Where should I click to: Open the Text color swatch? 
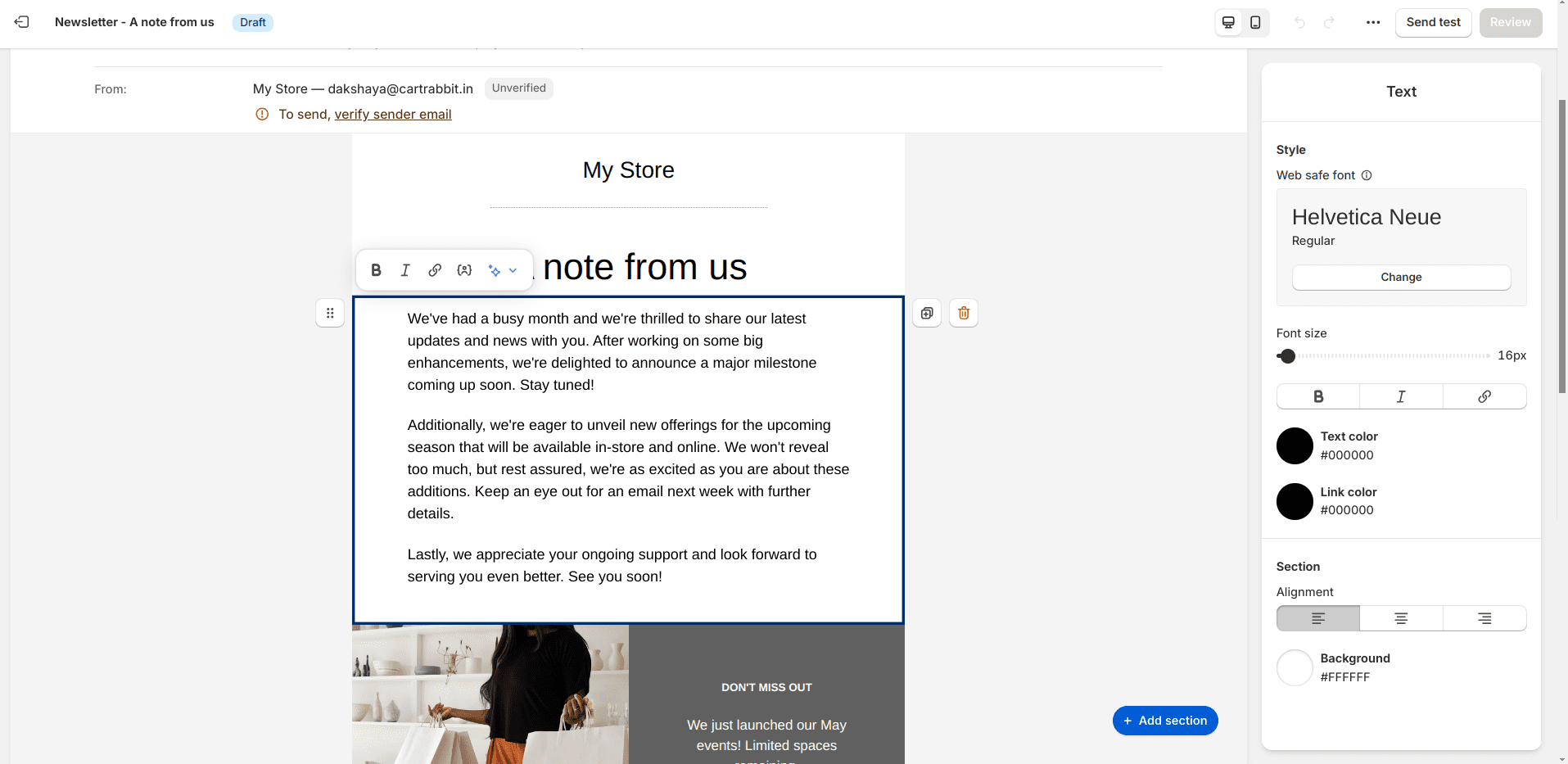pyautogui.click(x=1295, y=445)
